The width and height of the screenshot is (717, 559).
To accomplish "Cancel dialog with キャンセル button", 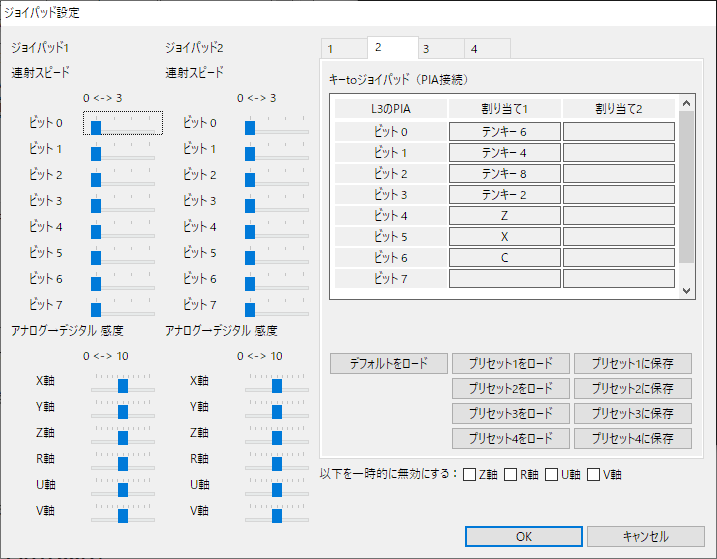I will coord(645,536).
